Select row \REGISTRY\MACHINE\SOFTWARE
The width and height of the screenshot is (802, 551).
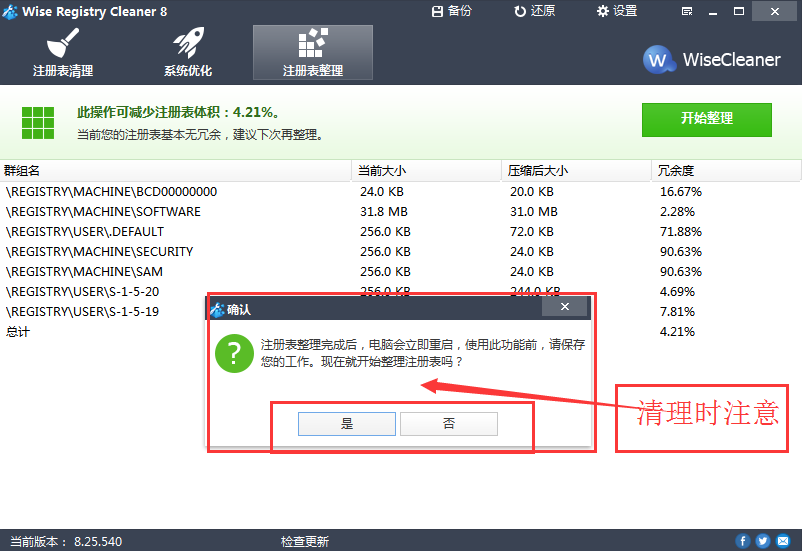tap(401, 212)
